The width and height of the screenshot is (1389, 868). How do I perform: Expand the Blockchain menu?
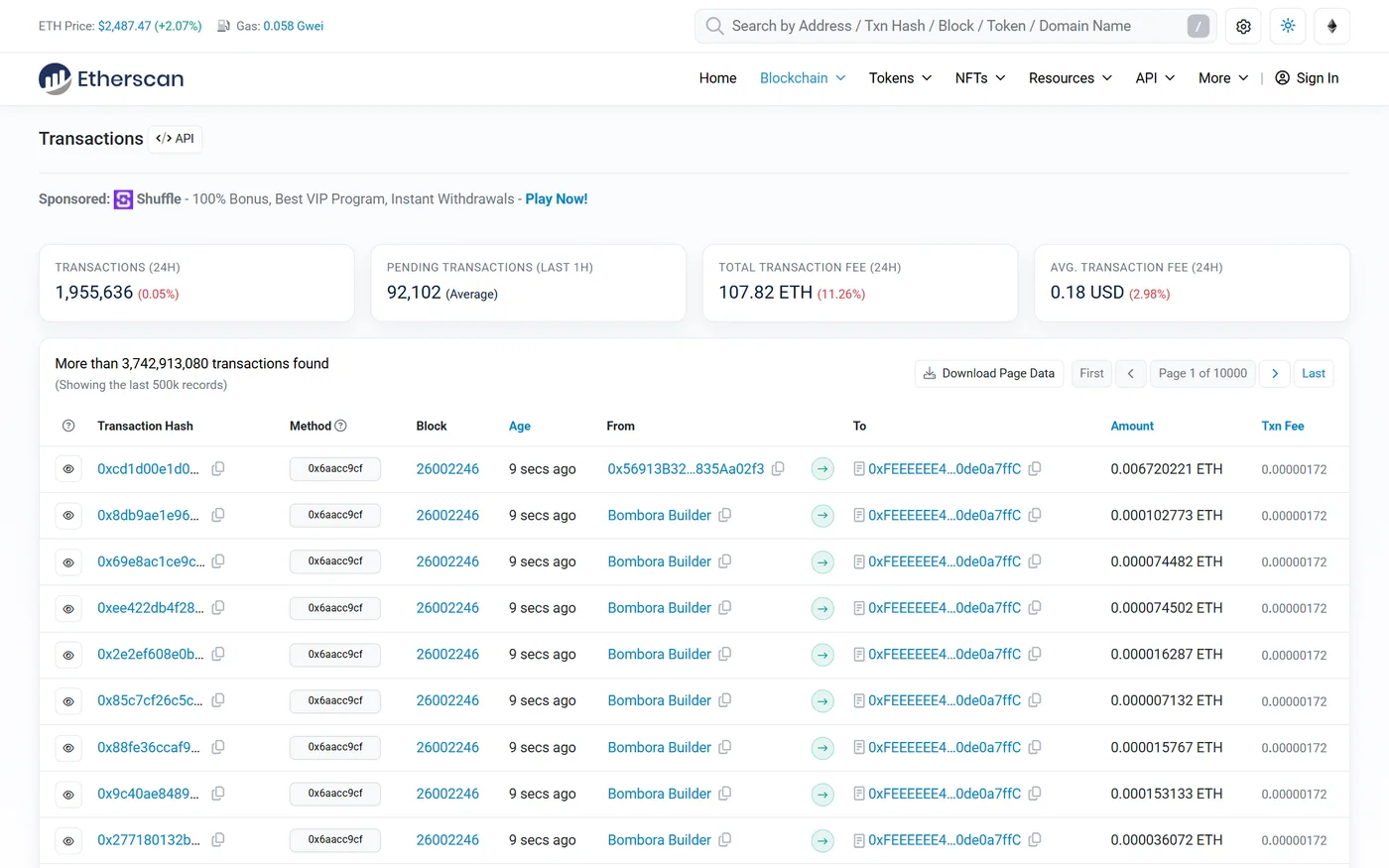tap(803, 78)
